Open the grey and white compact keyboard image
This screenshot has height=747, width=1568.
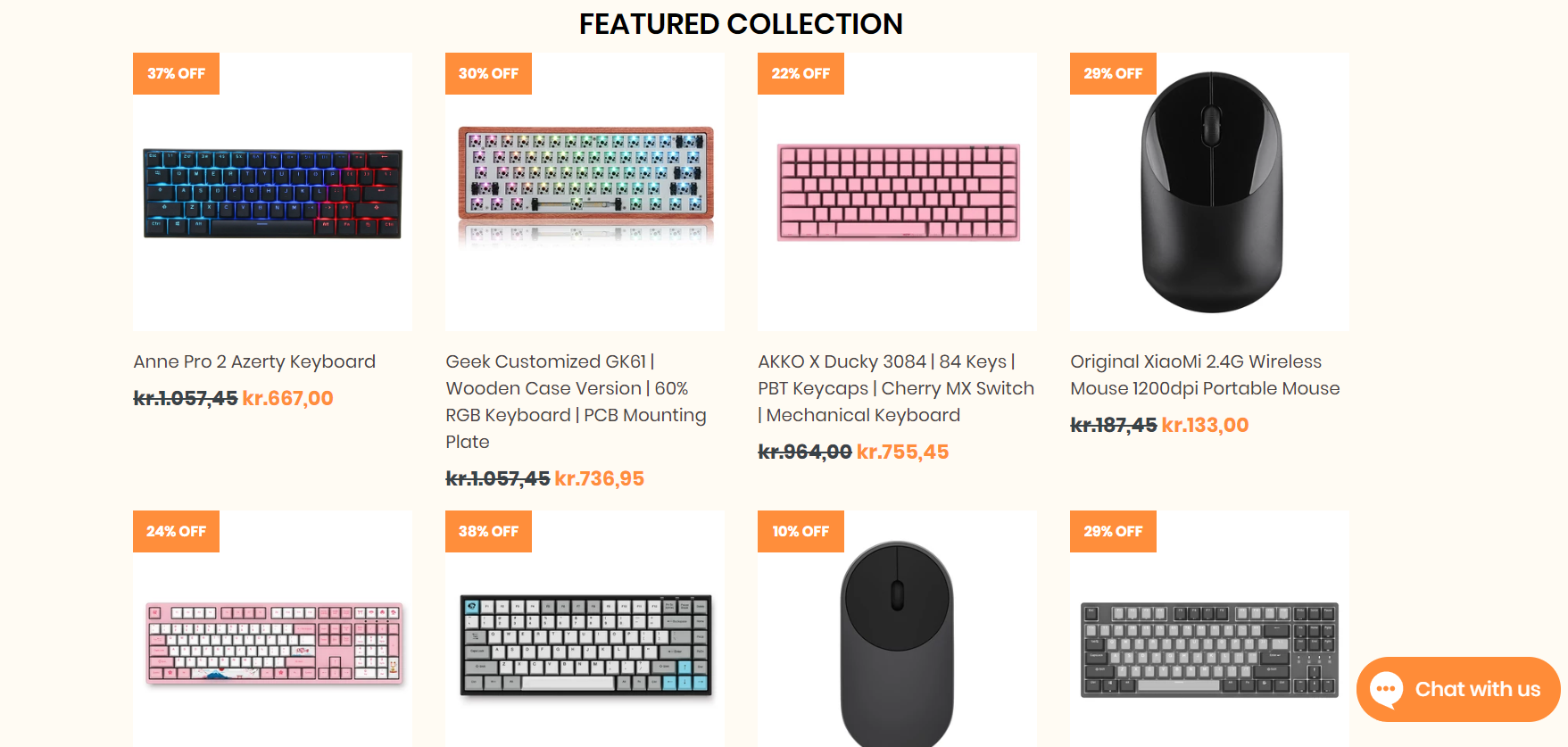585,644
